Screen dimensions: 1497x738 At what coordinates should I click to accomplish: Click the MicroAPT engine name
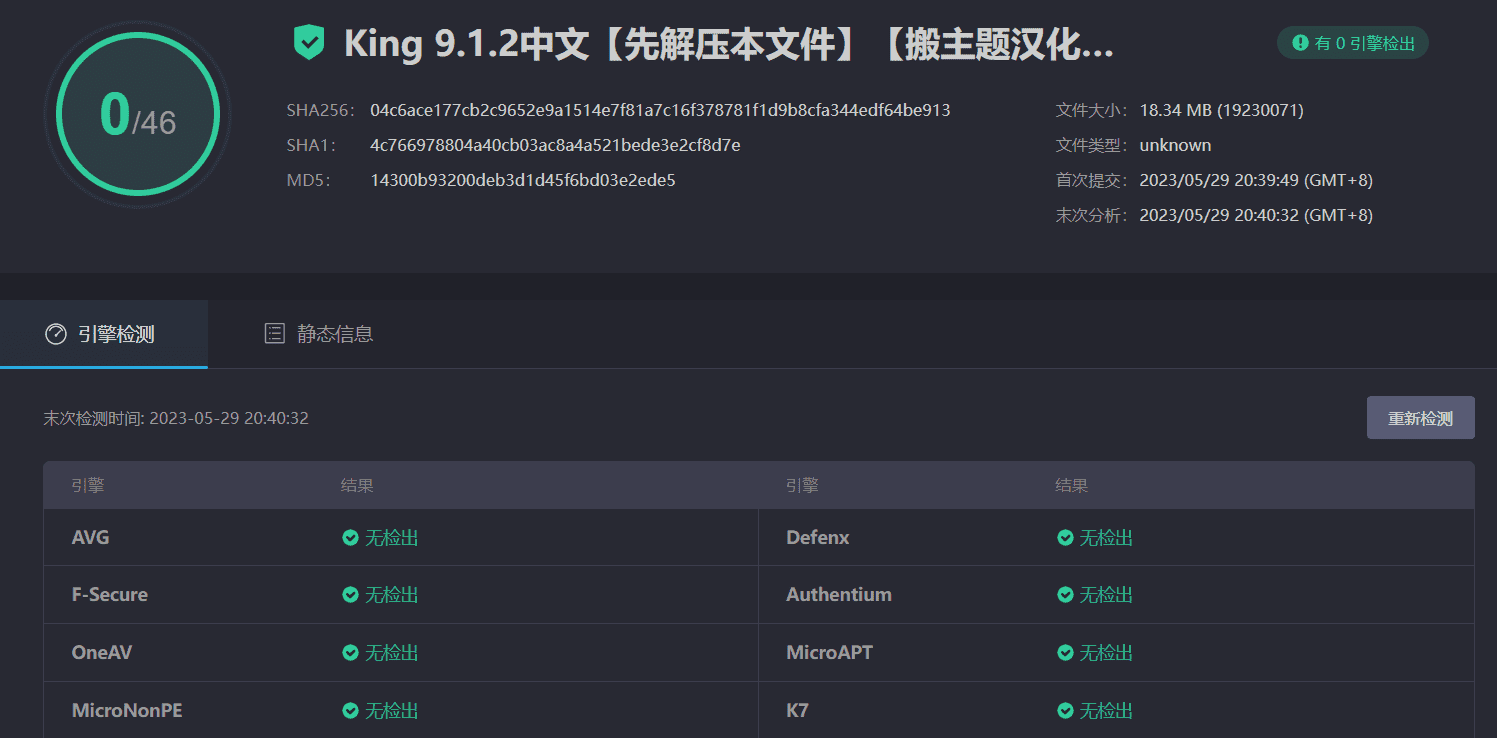pos(829,653)
